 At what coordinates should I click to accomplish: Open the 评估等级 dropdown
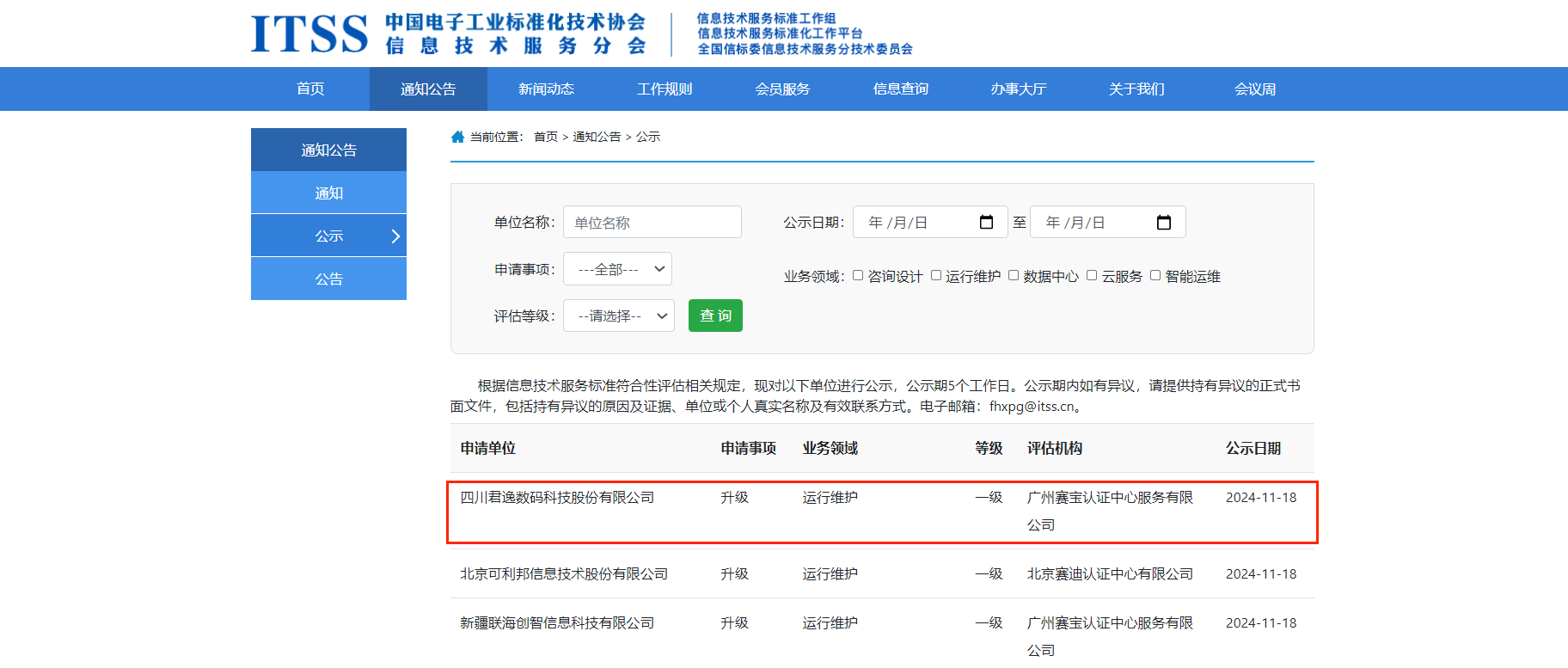pos(618,316)
